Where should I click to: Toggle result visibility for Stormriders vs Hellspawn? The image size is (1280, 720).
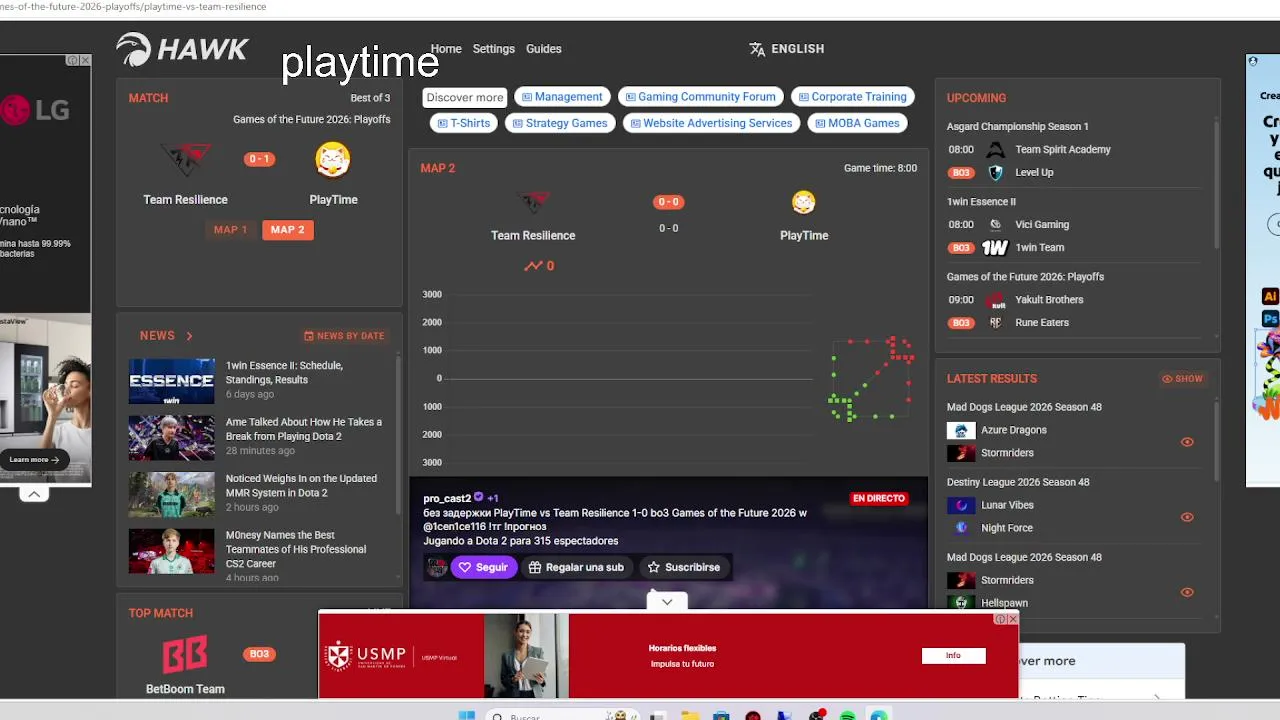1187,592
